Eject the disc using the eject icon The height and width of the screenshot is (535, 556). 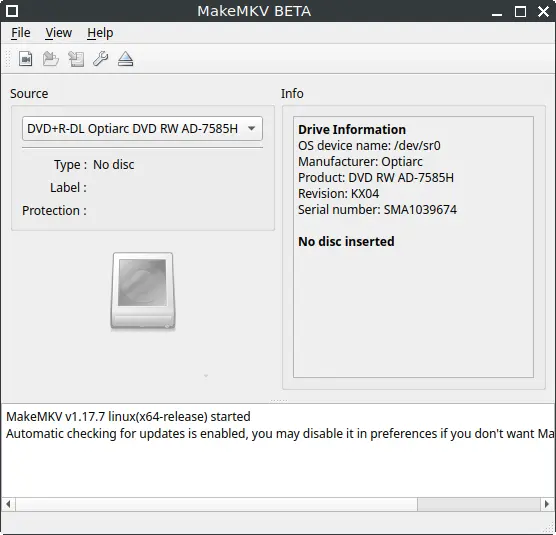coord(126,59)
